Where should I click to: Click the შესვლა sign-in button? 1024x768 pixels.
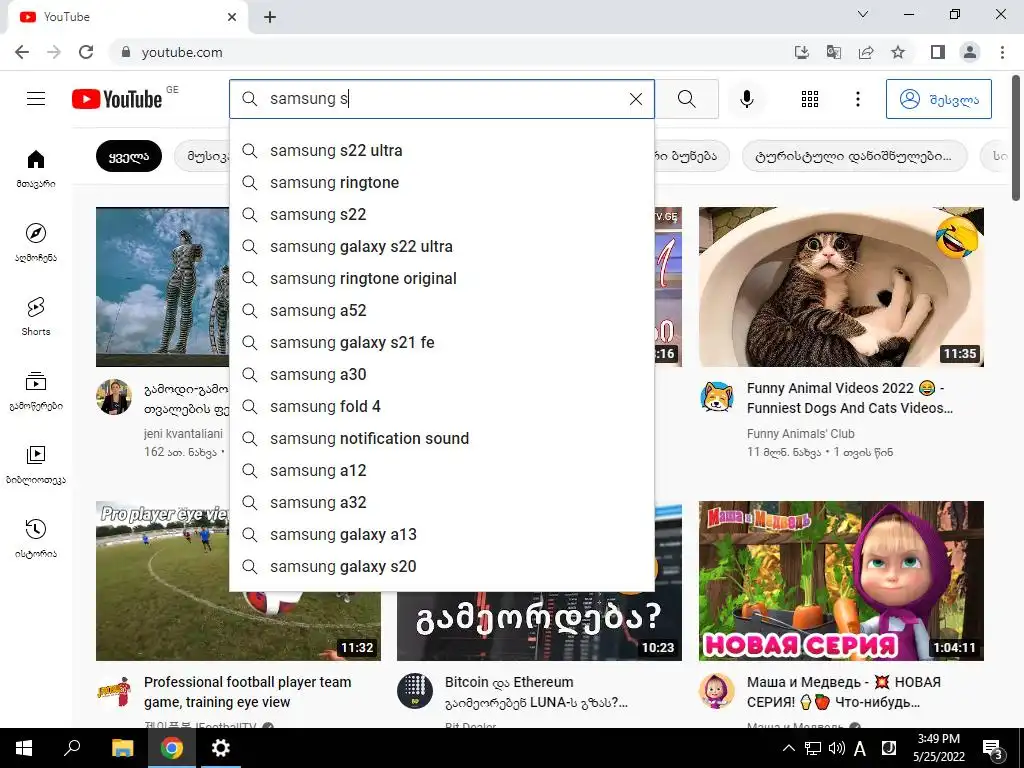938,99
